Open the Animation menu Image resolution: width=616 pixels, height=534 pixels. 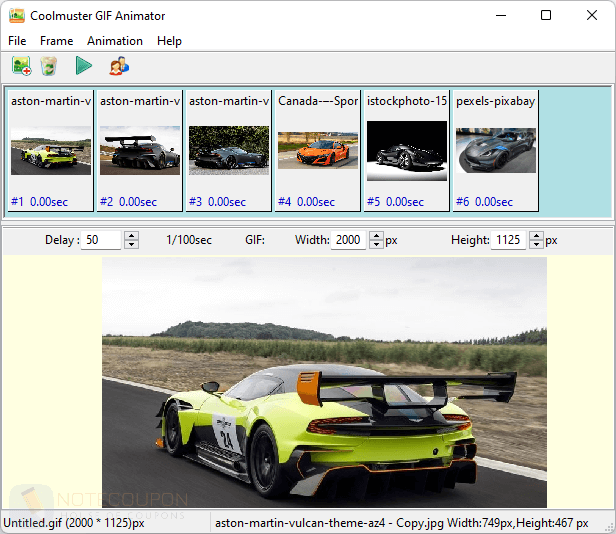point(115,41)
